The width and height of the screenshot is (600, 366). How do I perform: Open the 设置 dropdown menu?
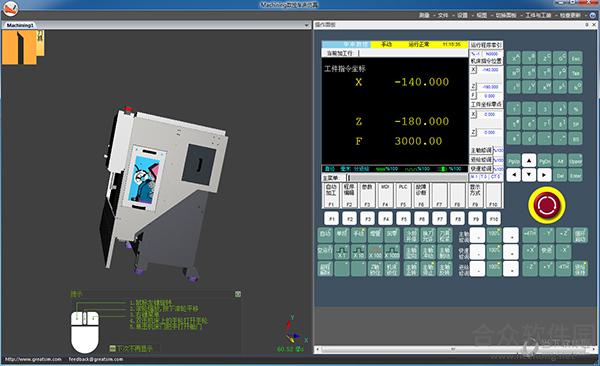(462, 15)
